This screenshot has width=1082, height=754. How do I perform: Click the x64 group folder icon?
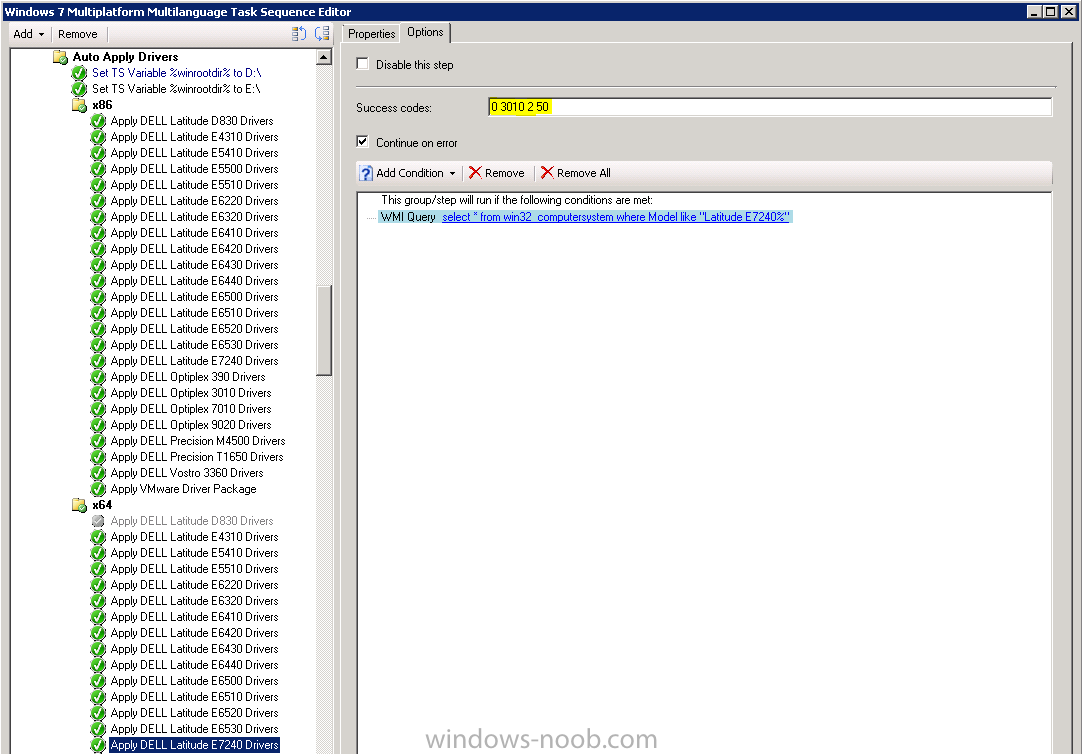coord(79,505)
